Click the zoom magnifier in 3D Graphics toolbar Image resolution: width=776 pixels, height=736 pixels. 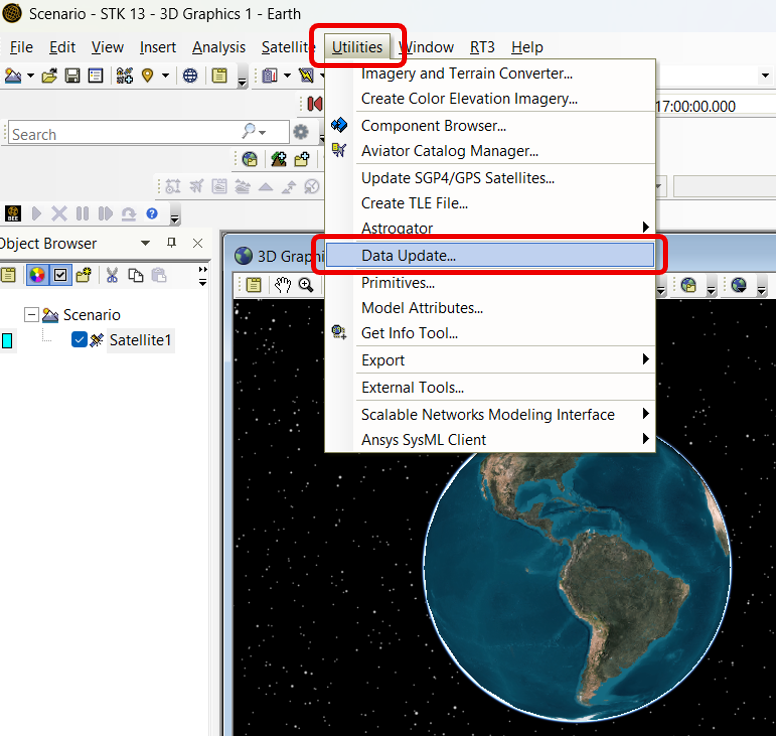306,285
